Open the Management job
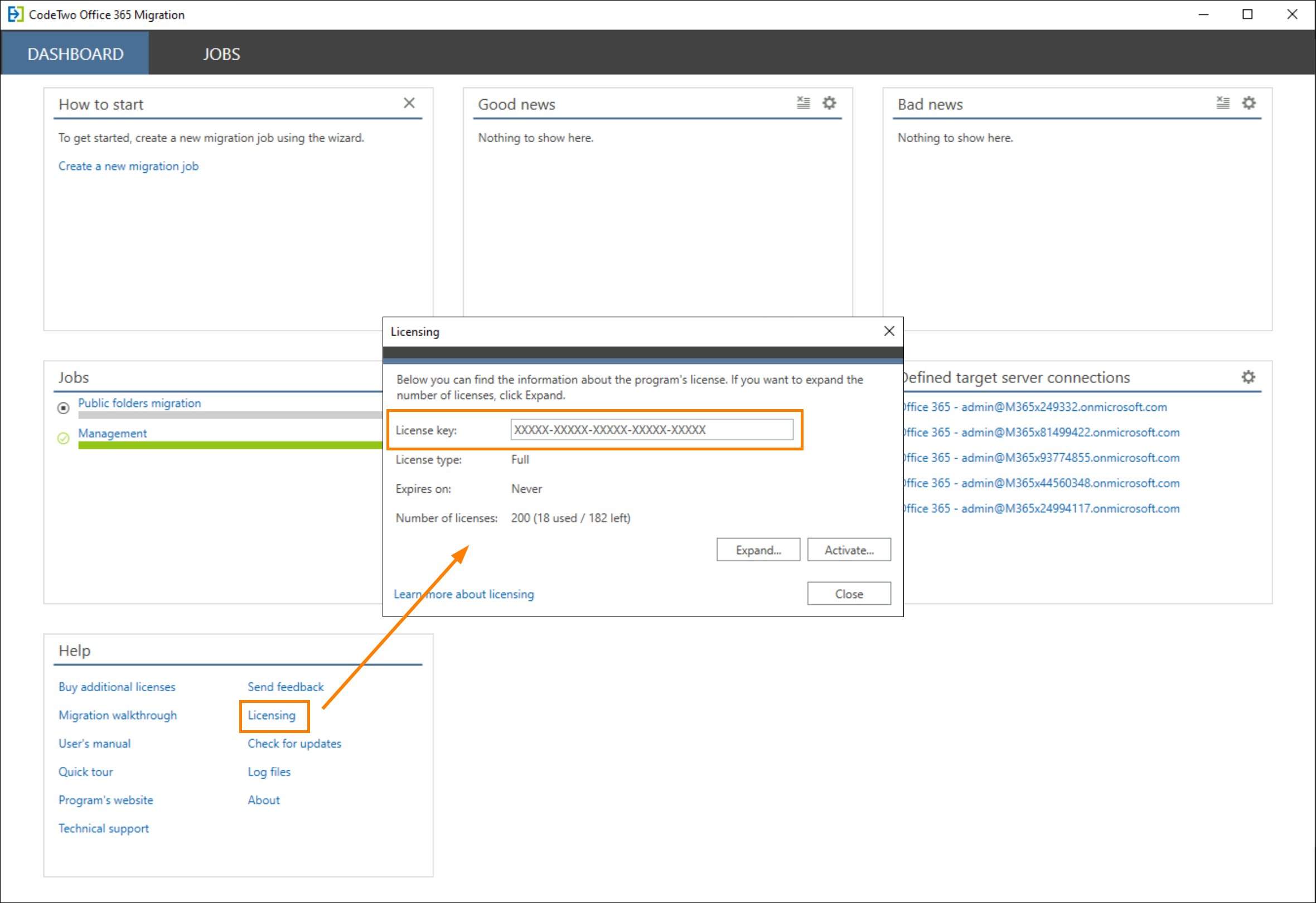1316x903 pixels. [x=112, y=434]
